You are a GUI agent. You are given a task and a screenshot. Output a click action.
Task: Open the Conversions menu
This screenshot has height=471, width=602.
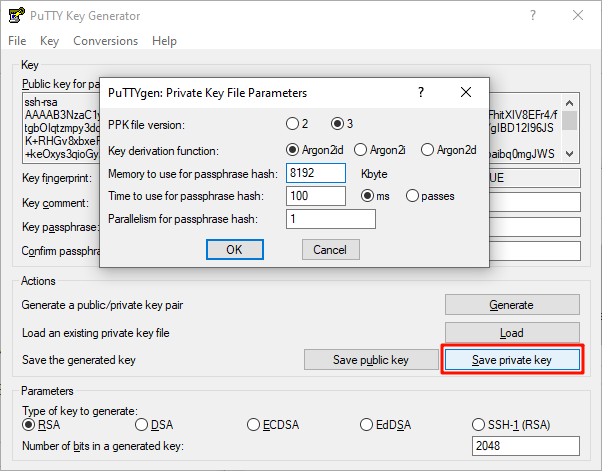click(x=106, y=41)
